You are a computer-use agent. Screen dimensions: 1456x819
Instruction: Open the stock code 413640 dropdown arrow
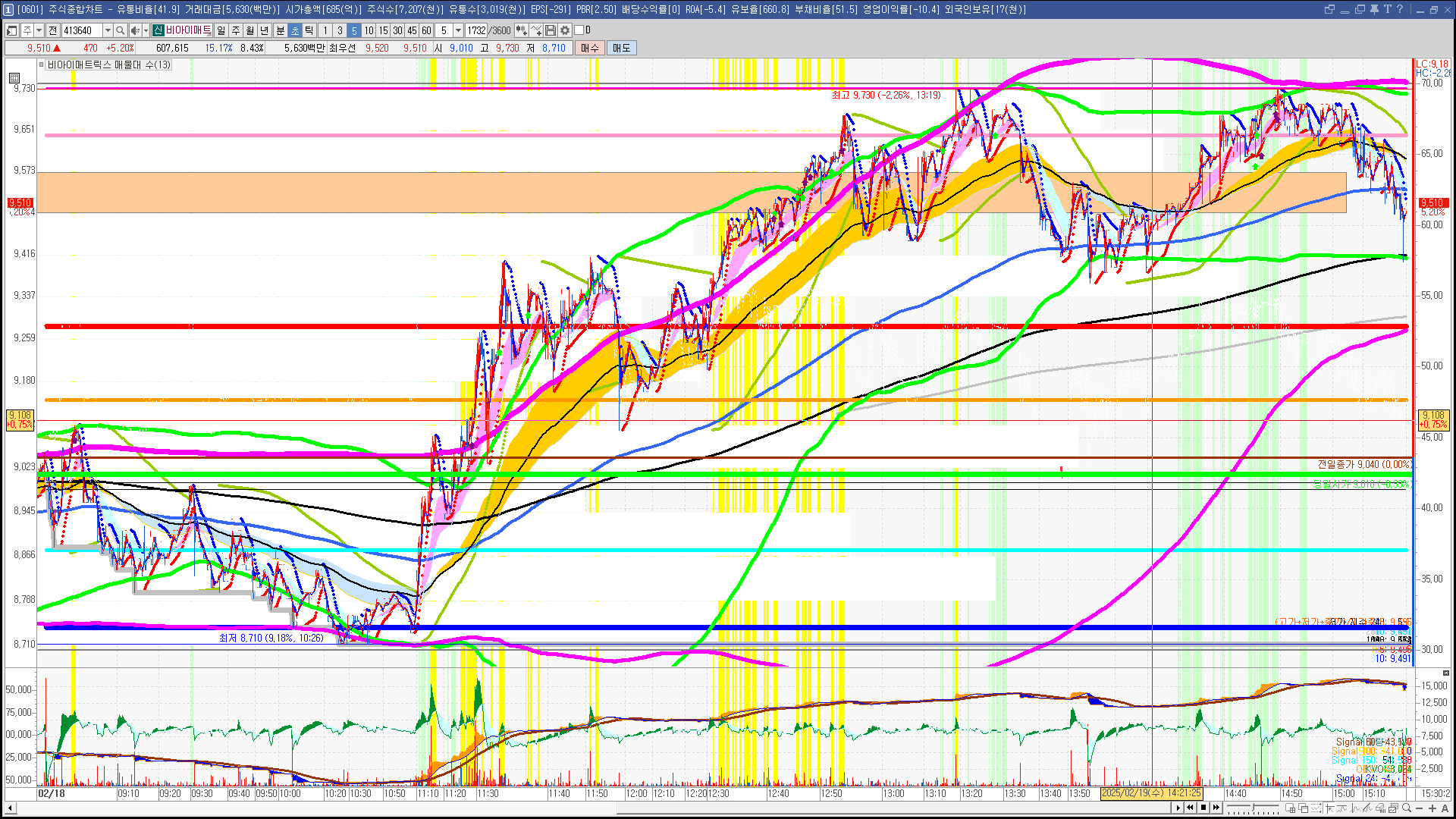pos(108,30)
